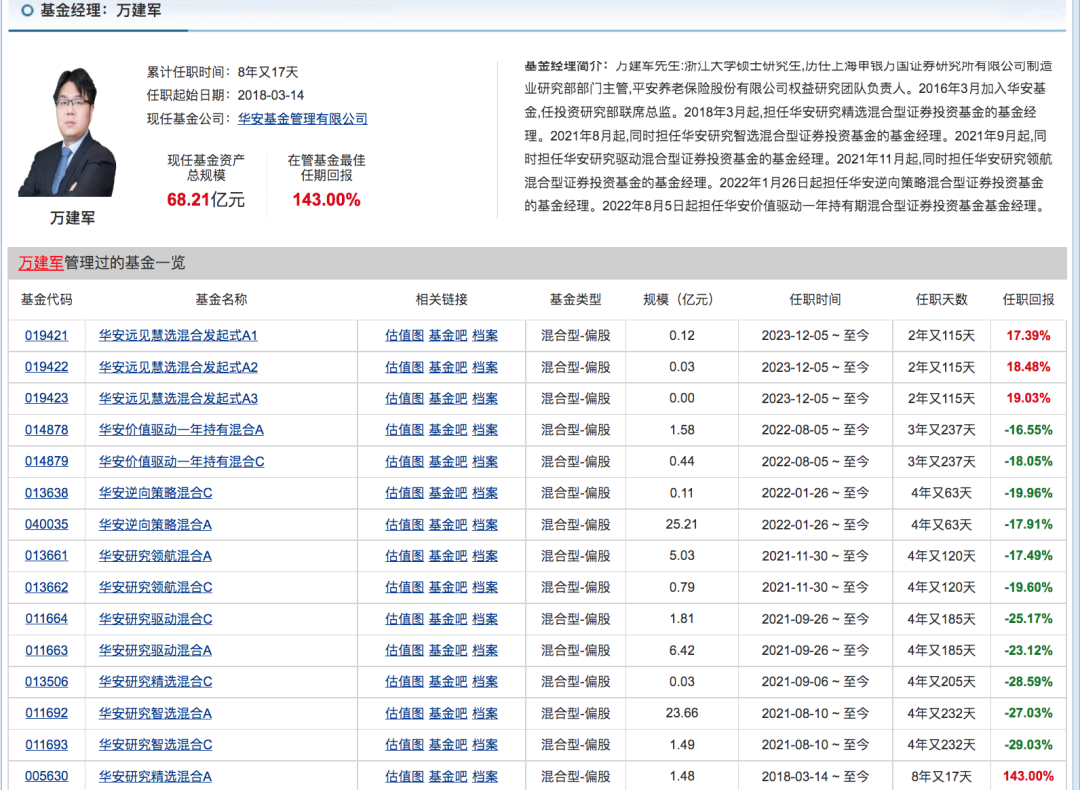Open 估值图 for 华安价值驱动一年持有混合A
This screenshot has width=1080, height=790.
click(404, 430)
